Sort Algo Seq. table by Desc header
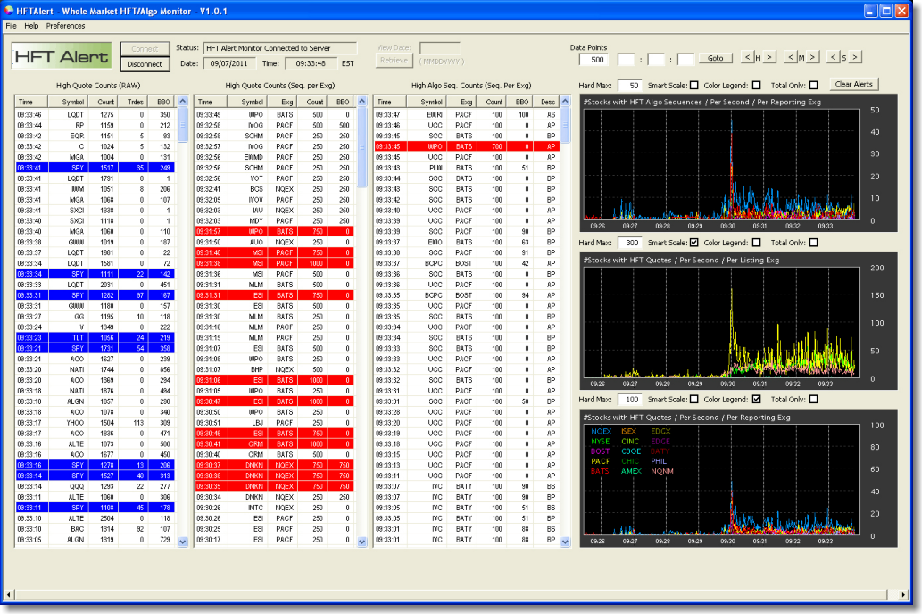The height and width of the screenshot is (614, 922). [x=546, y=102]
